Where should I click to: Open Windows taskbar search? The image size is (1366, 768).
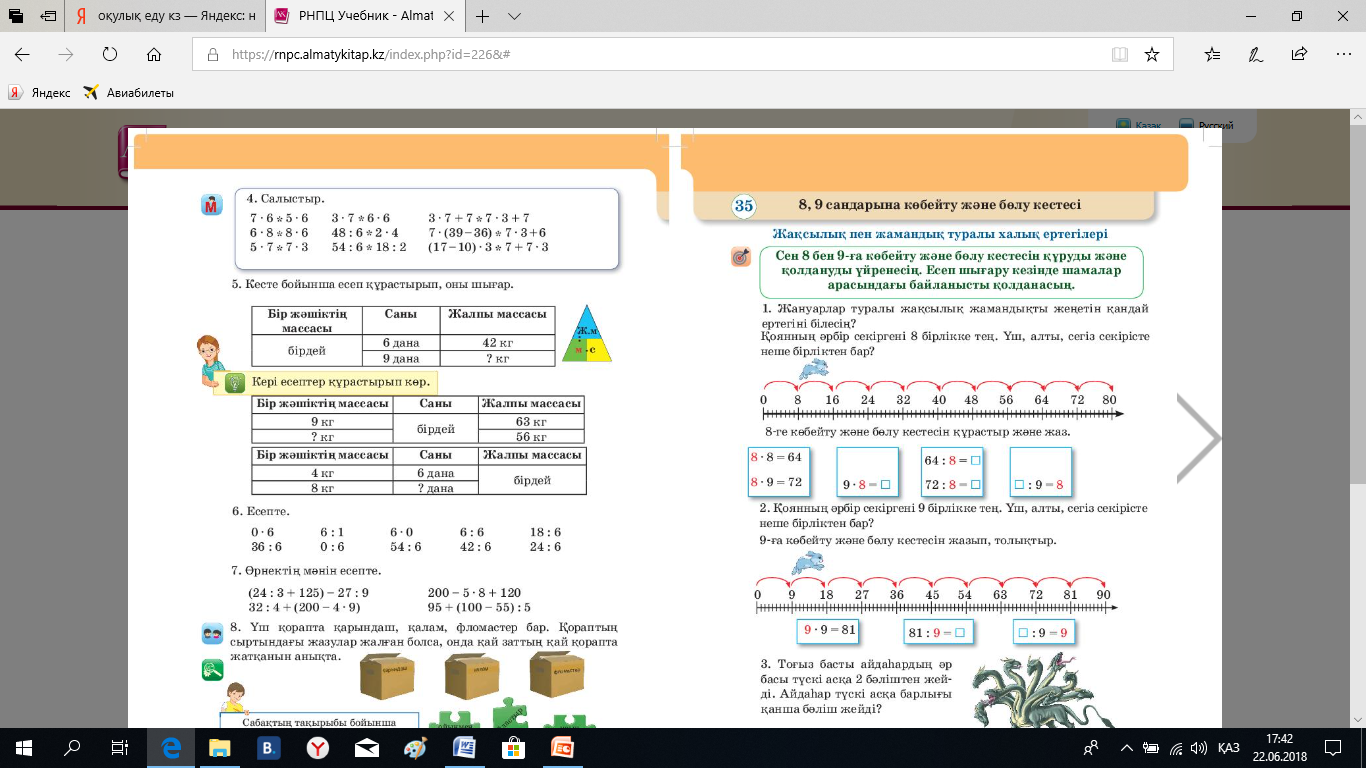[x=72, y=747]
